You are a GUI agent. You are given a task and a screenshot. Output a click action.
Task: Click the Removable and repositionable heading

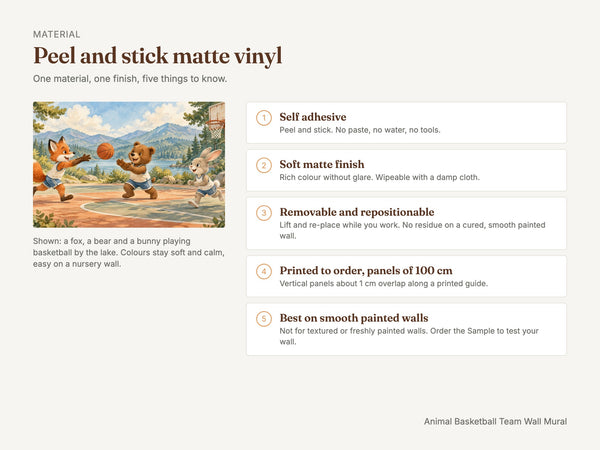357,212
